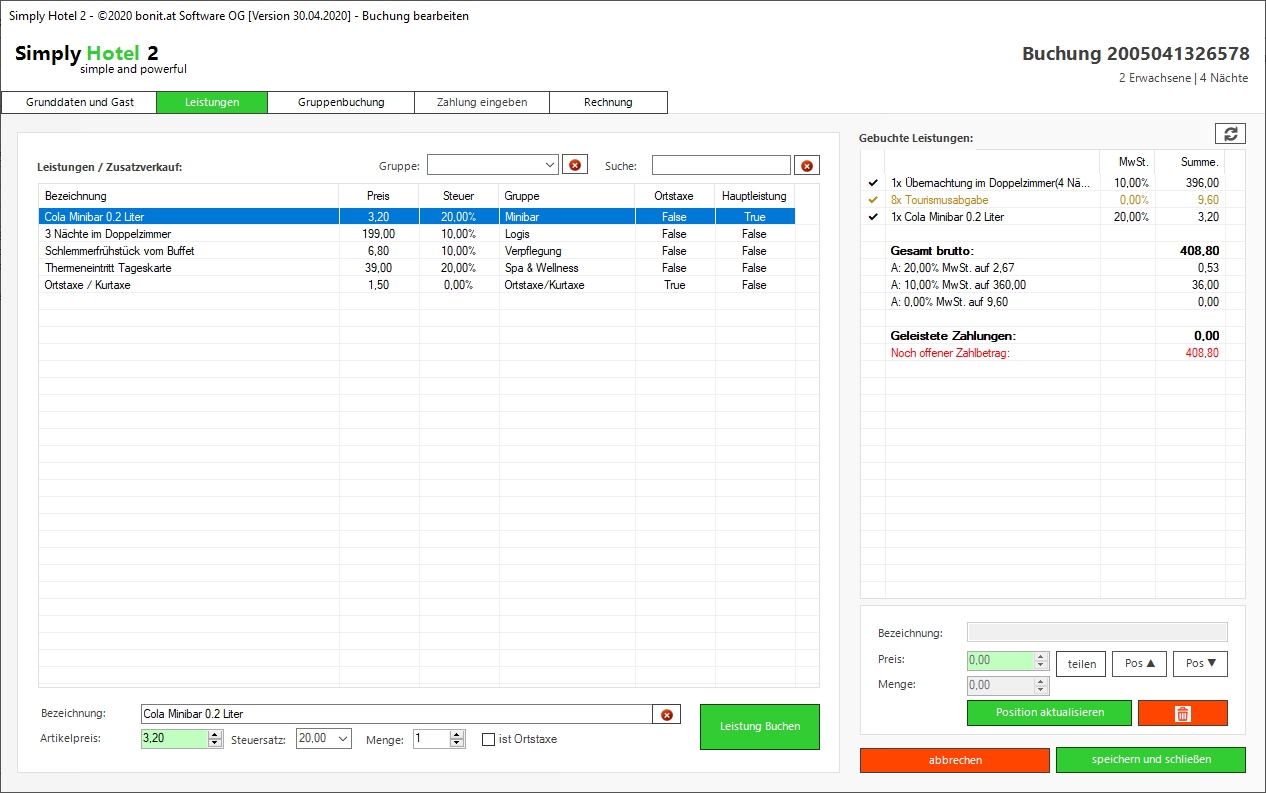Increase Menge using the up arrow
Image resolution: width=1266 pixels, height=793 pixels.
tap(457, 735)
